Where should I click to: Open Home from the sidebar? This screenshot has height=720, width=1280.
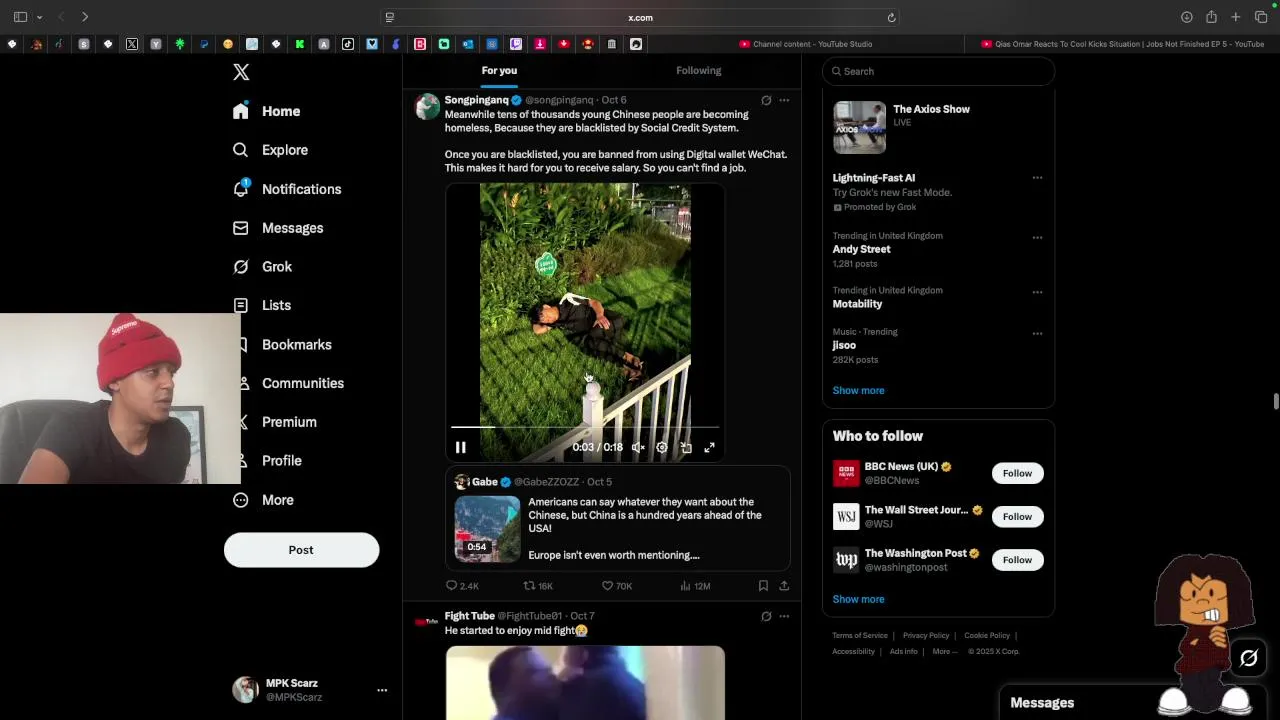(266, 111)
